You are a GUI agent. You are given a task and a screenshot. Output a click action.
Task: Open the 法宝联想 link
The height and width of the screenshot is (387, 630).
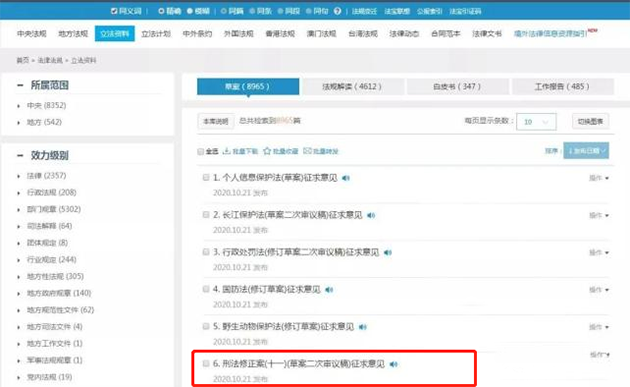pos(397,11)
